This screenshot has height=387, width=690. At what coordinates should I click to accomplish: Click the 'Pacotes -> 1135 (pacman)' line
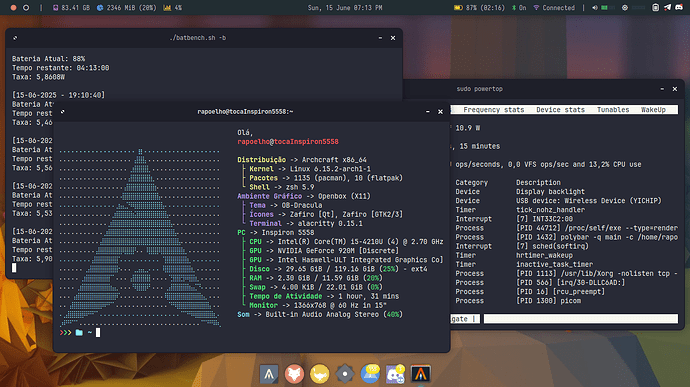pyautogui.click(x=326, y=178)
